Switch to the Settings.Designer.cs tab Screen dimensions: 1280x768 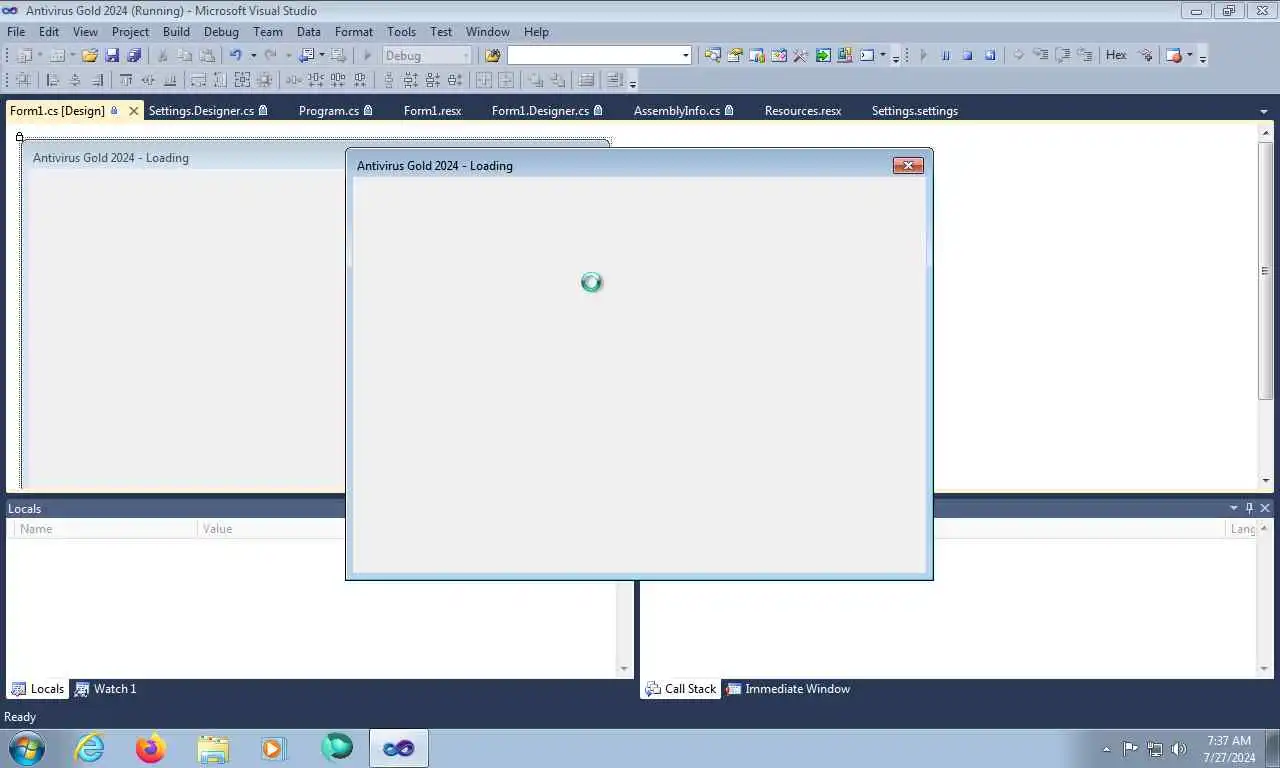click(208, 111)
